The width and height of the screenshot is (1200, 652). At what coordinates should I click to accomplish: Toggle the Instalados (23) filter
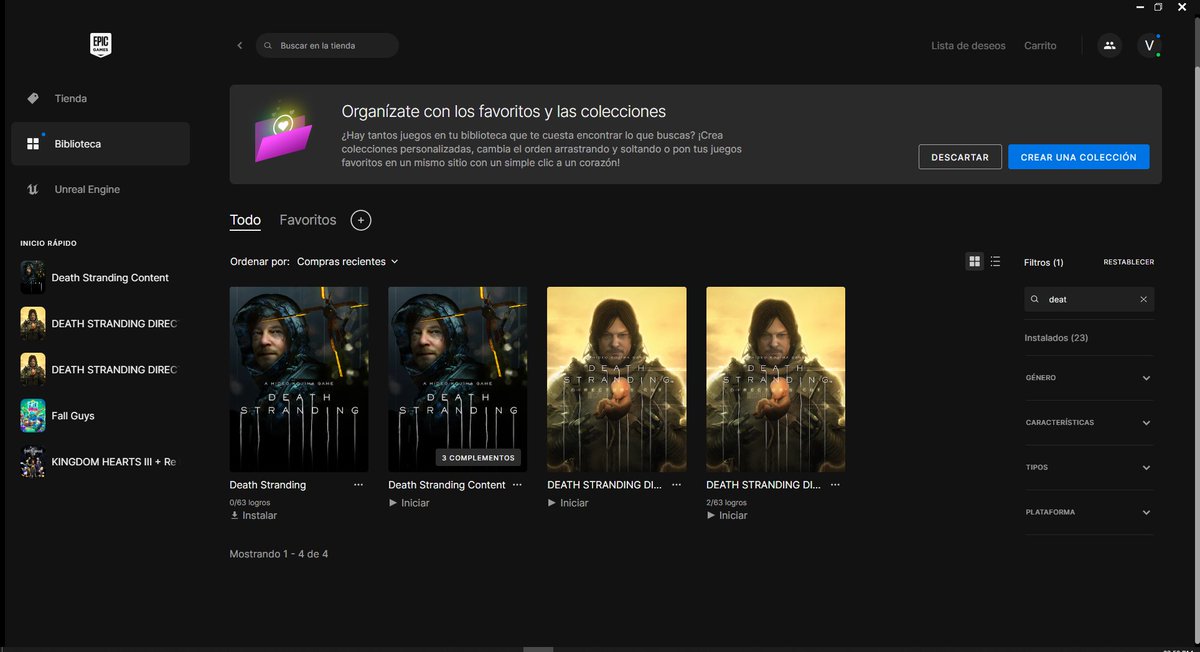pyautogui.click(x=1057, y=338)
